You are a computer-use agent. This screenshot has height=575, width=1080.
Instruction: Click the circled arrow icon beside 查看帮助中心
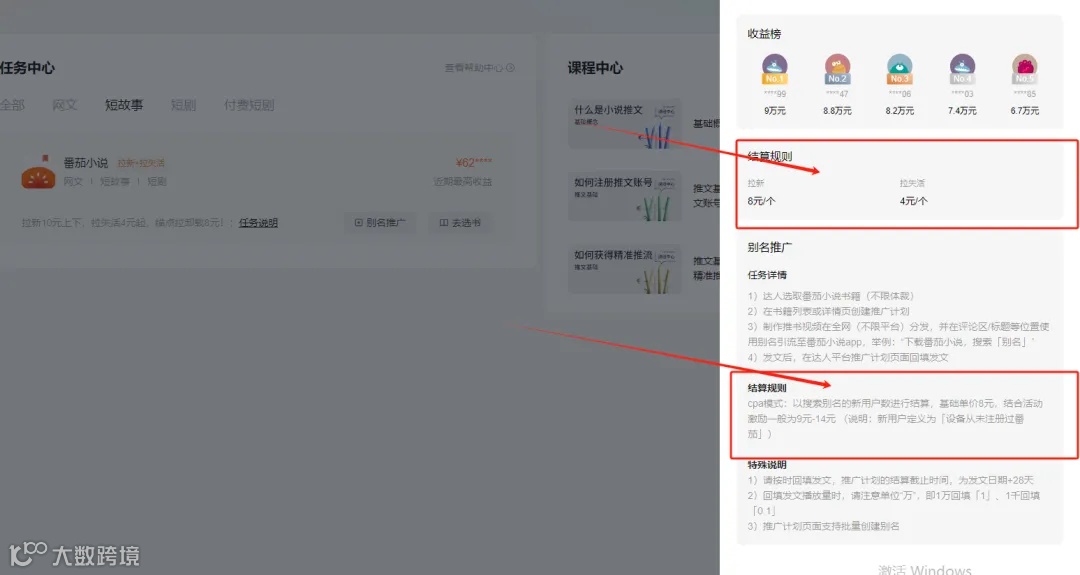coord(510,68)
